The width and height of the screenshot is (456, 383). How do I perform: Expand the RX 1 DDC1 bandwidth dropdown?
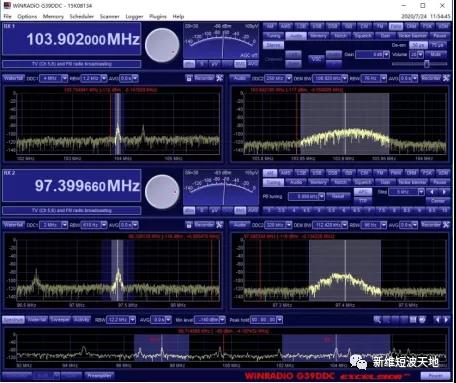point(65,78)
